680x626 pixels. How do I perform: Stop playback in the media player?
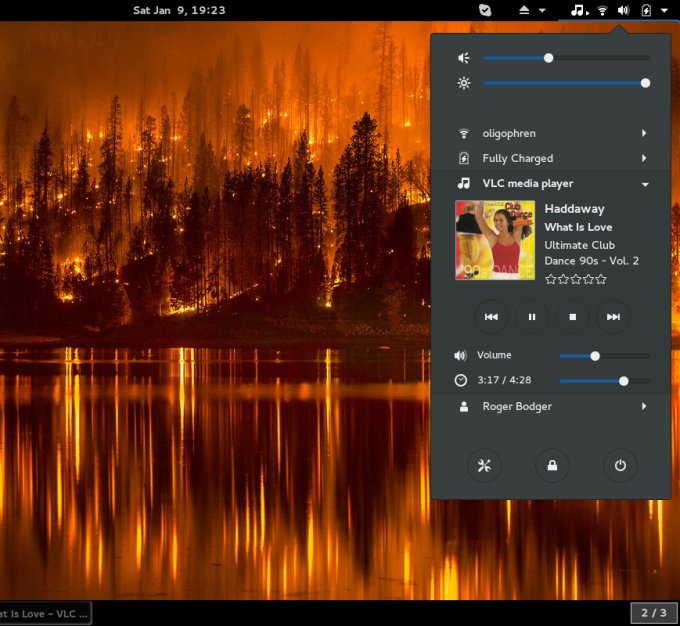tap(573, 317)
